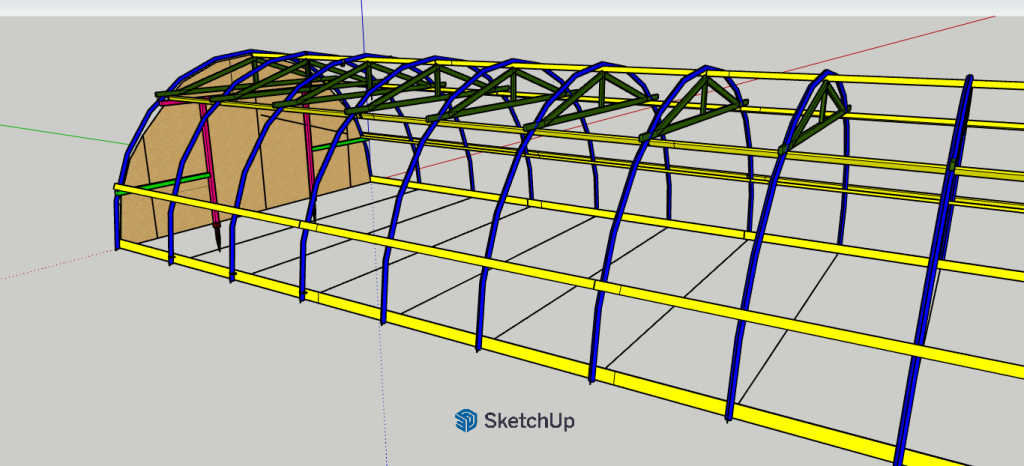The width and height of the screenshot is (1024, 466).
Task: Click the dotted red axis line lower left
Action: point(50,266)
